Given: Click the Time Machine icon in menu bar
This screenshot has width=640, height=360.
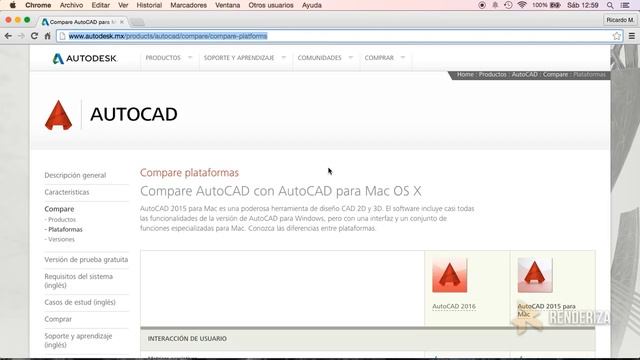Looking at the screenshot, I should tap(508, 5).
